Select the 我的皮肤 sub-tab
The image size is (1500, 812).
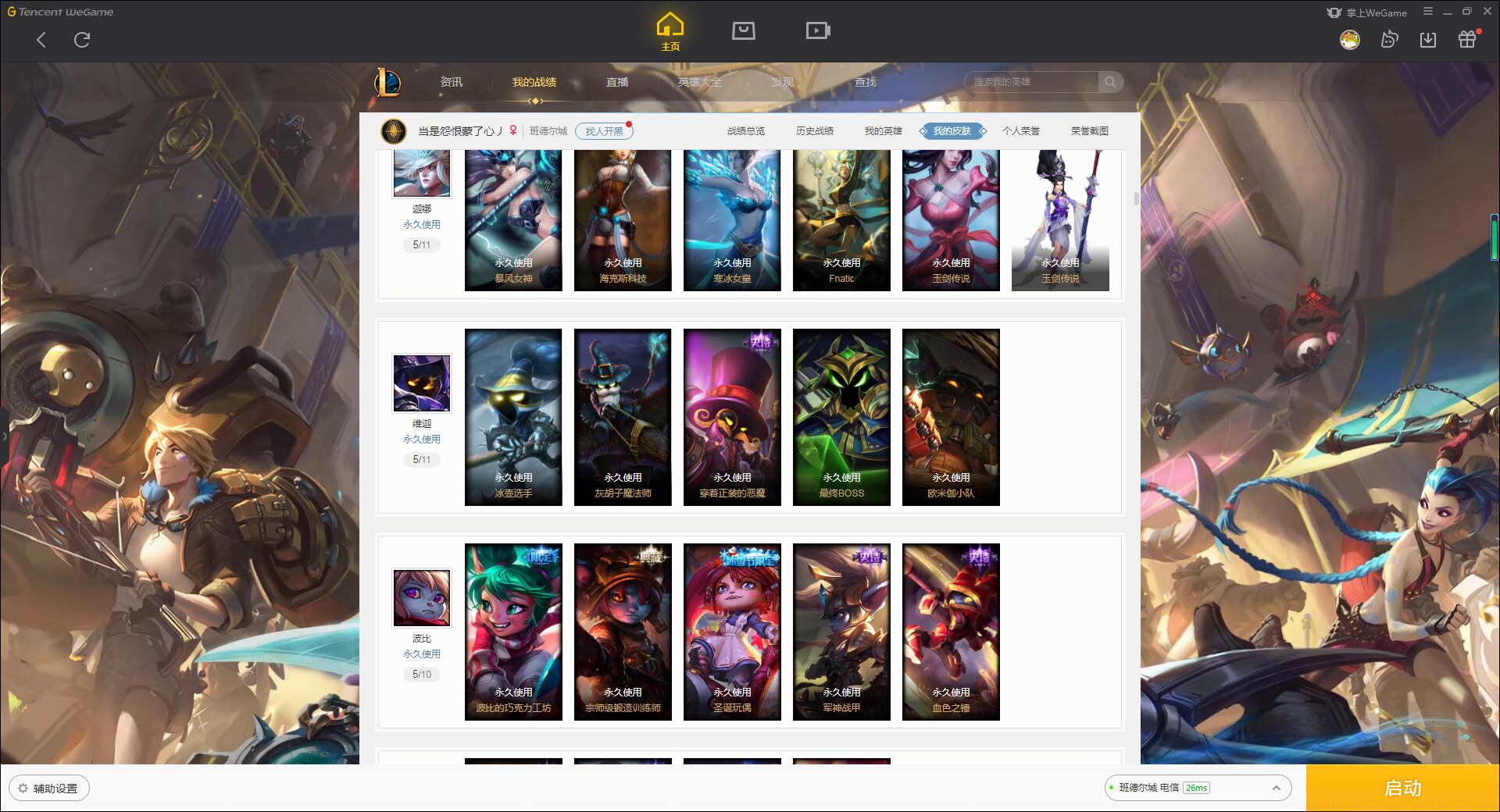coord(952,131)
